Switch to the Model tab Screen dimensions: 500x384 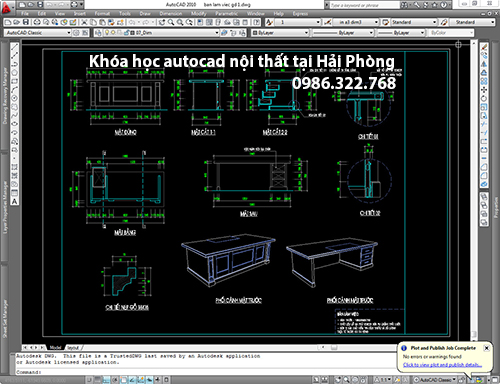pyautogui.click(x=55, y=347)
